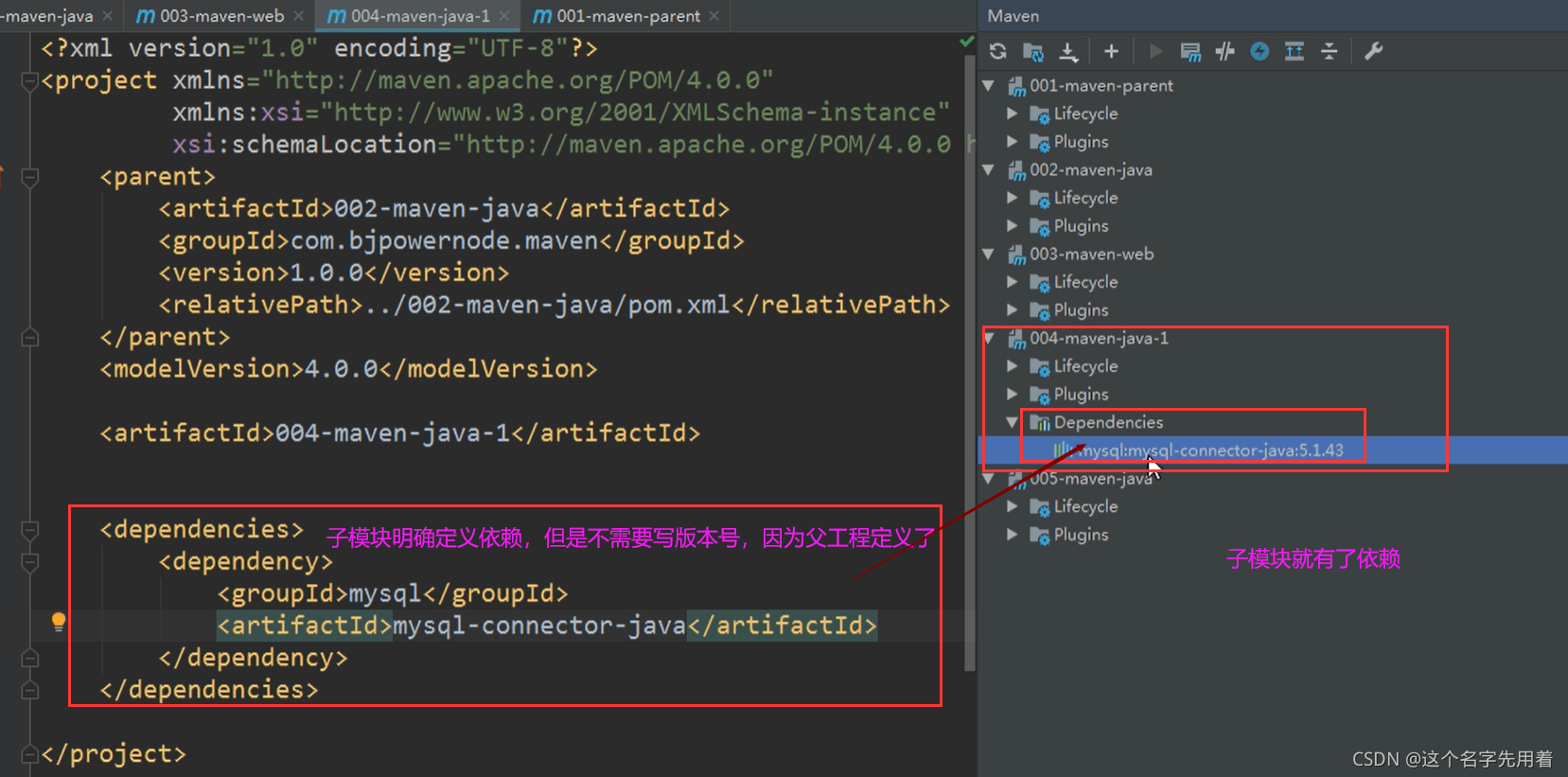The width and height of the screenshot is (1568, 777).
Task: Close the 004-maven-java-1 editor tab
Action: pyautogui.click(x=504, y=16)
